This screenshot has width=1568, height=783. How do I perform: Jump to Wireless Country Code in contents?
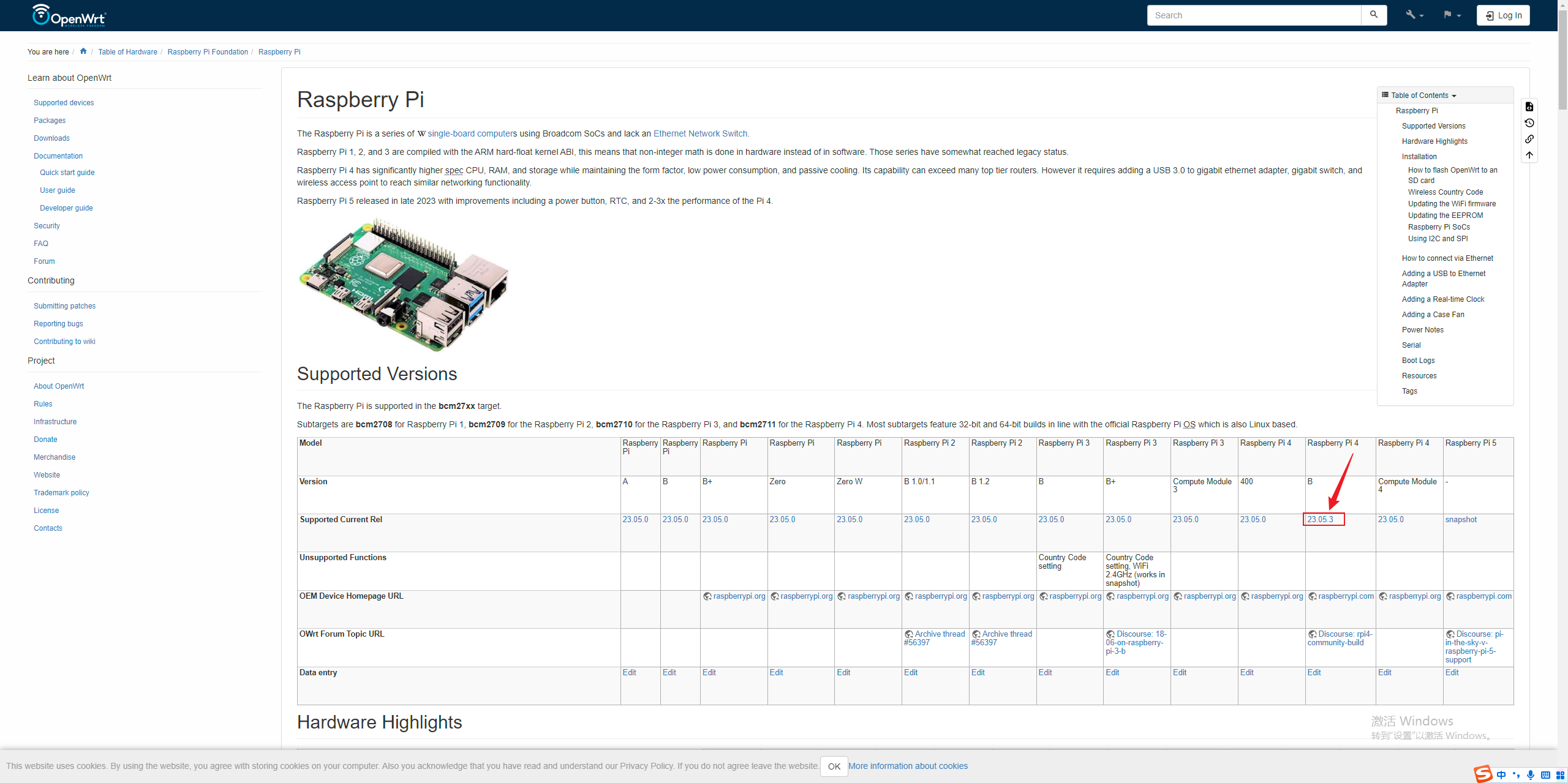coord(1445,192)
